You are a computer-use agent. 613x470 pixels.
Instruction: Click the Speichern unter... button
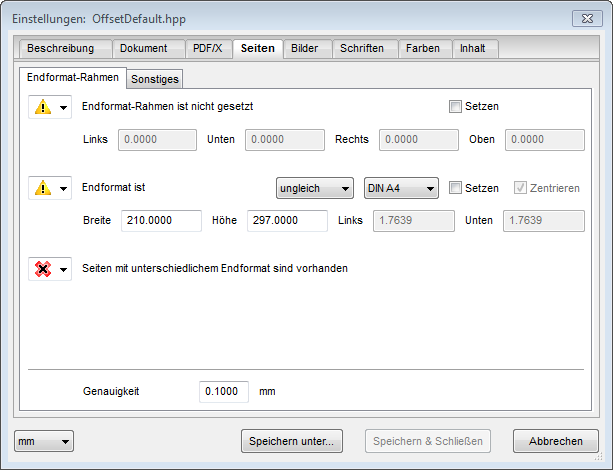[x=292, y=441]
